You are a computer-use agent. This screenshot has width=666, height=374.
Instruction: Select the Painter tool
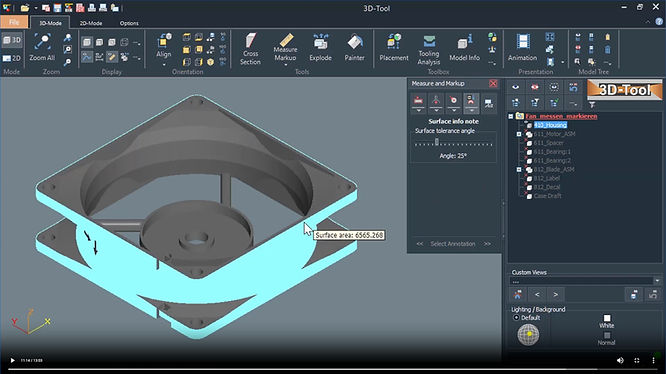(x=354, y=48)
